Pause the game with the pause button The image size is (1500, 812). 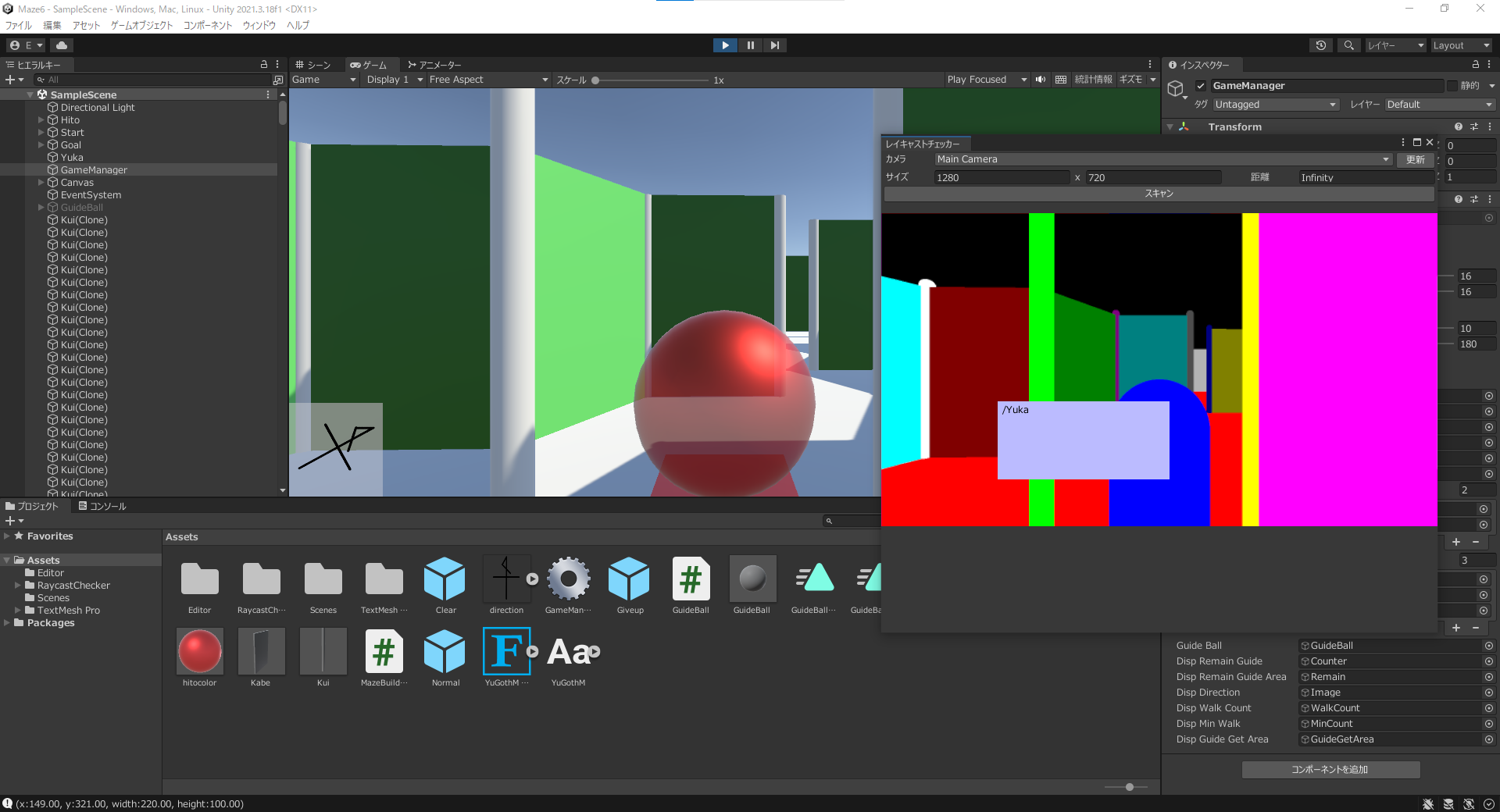pyautogui.click(x=750, y=45)
